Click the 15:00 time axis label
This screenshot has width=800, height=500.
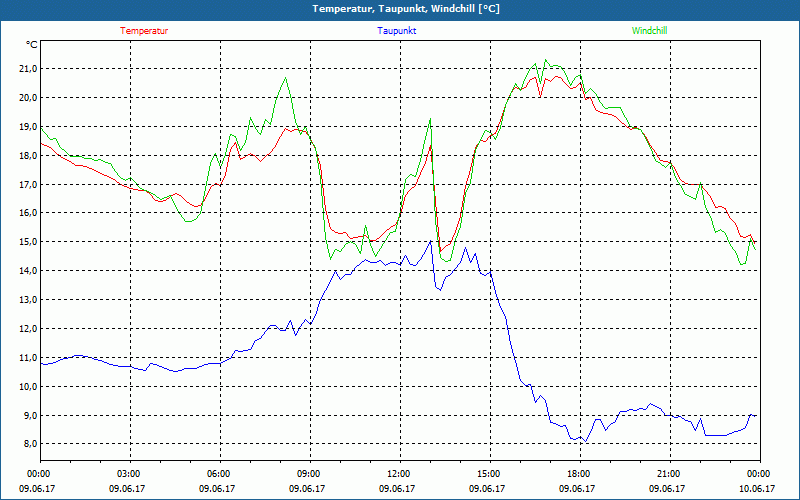[x=490, y=474]
